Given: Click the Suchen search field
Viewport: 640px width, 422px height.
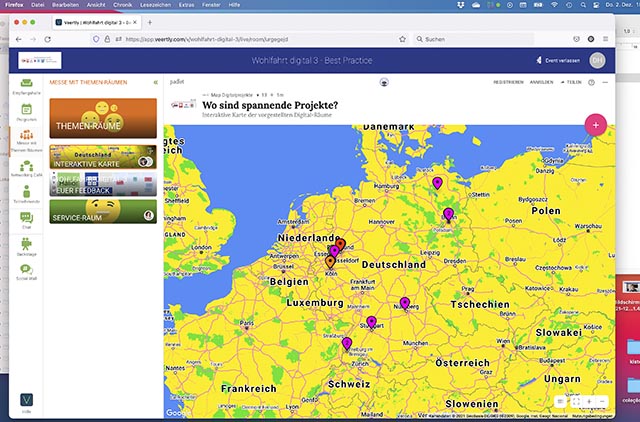Looking at the screenshot, I should pyautogui.click(x=473, y=39).
